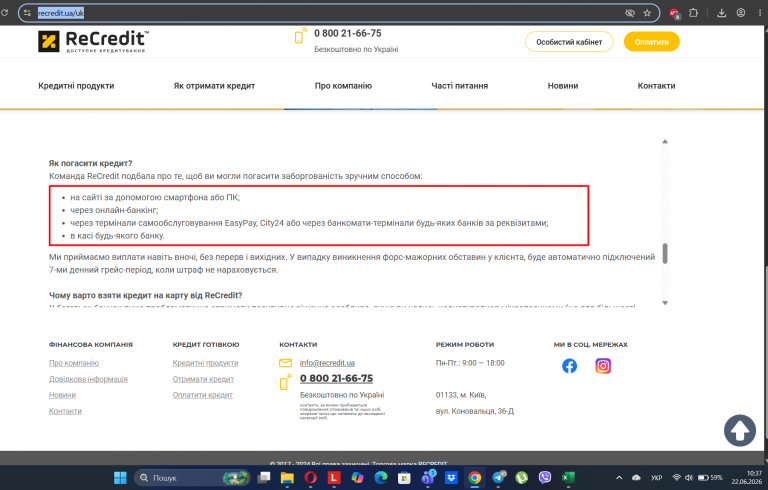Open footer link Кредитні продукти
The image size is (768, 490).
(205, 363)
